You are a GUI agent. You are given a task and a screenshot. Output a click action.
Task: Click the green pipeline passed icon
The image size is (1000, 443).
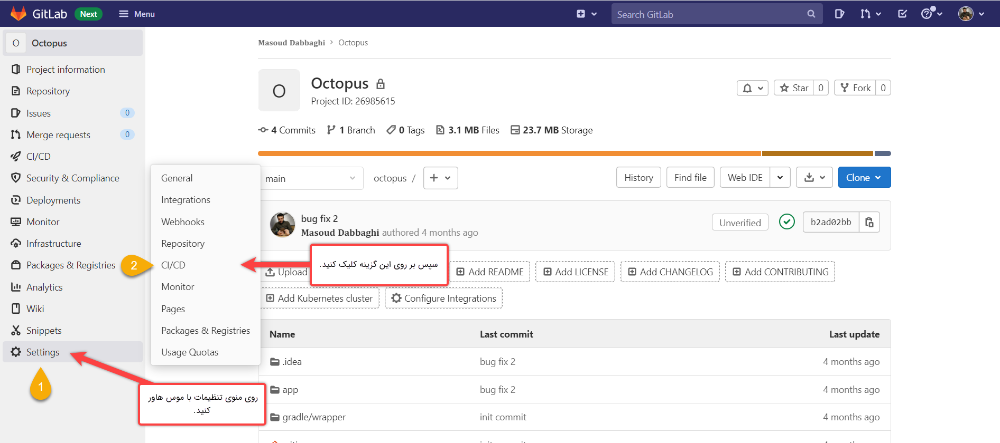(787, 222)
